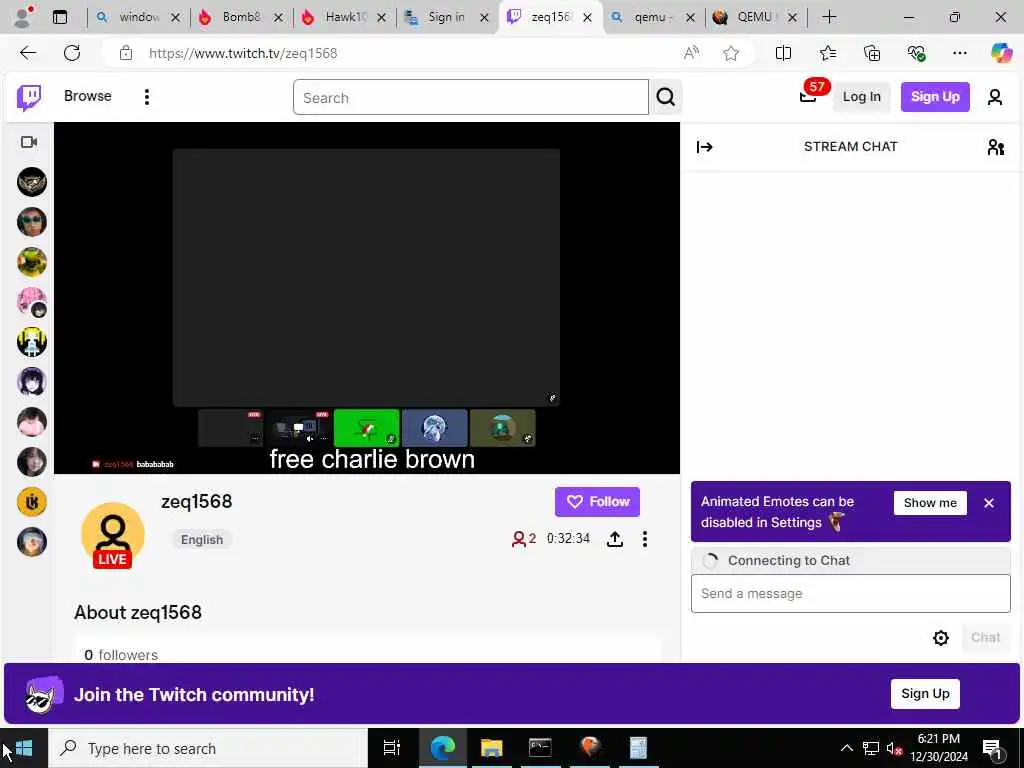Click Sign Up in the bottom banner
The image size is (1024, 768).
point(925,694)
